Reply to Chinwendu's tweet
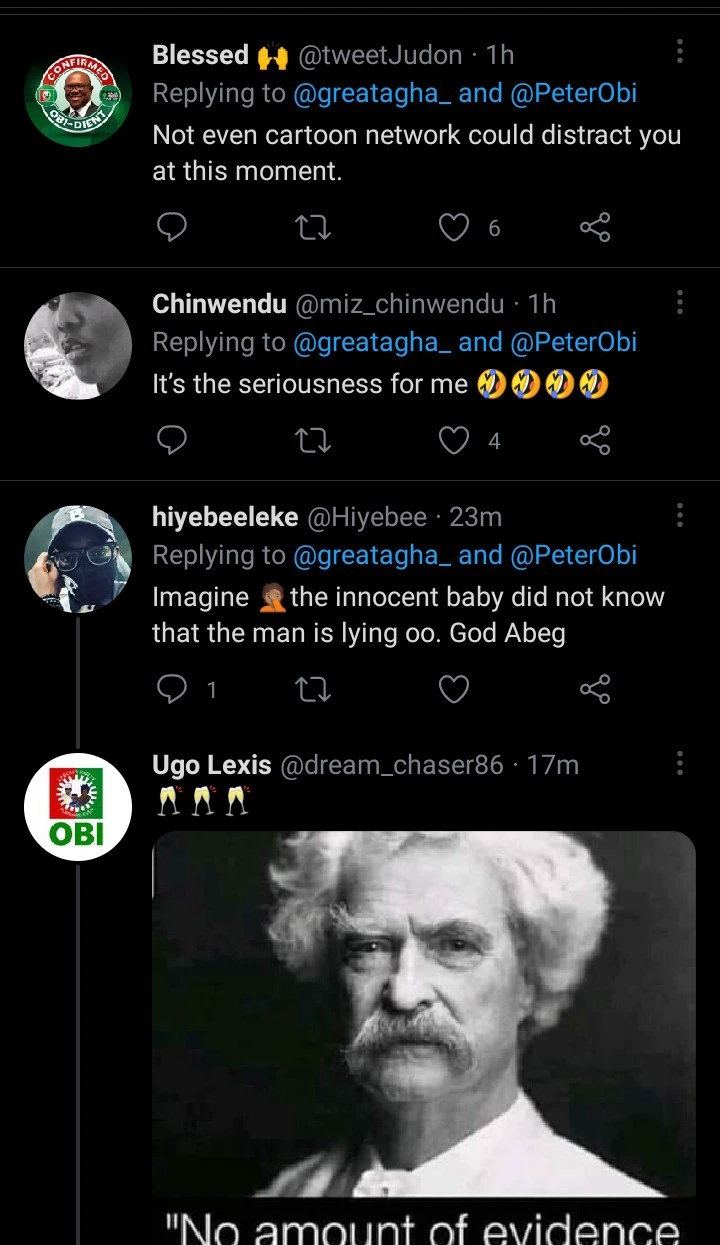720x1245 pixels. (x=172, y=440)
